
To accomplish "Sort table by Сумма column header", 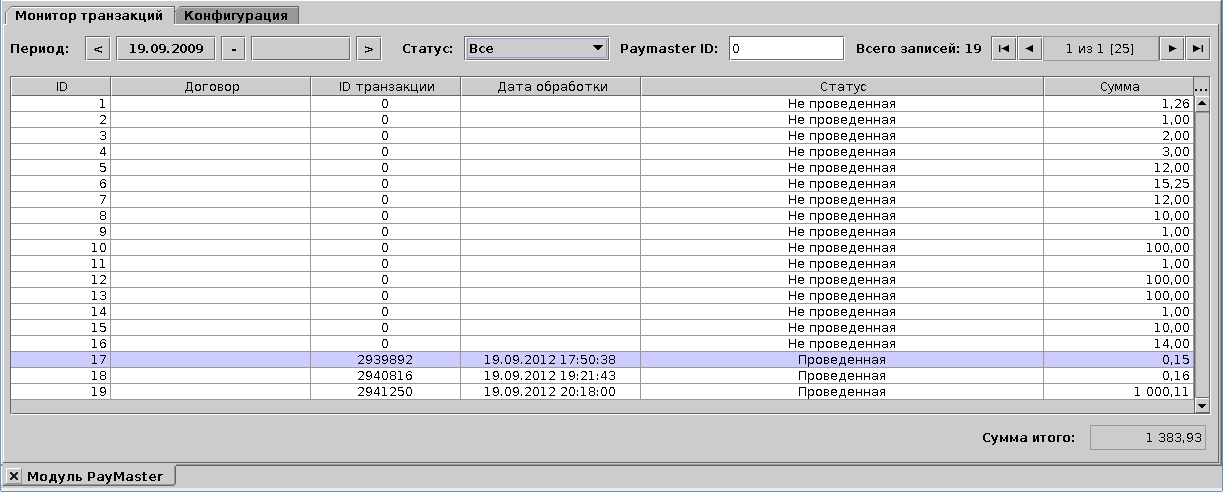I will coord(1117,87).
